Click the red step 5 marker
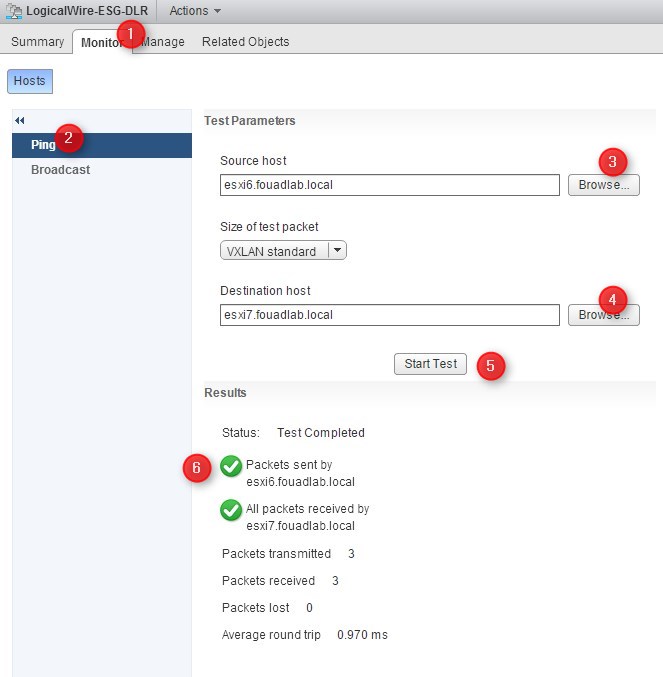Image resolution: width=663 pixels, height=677 pixels. pos(490,365)
